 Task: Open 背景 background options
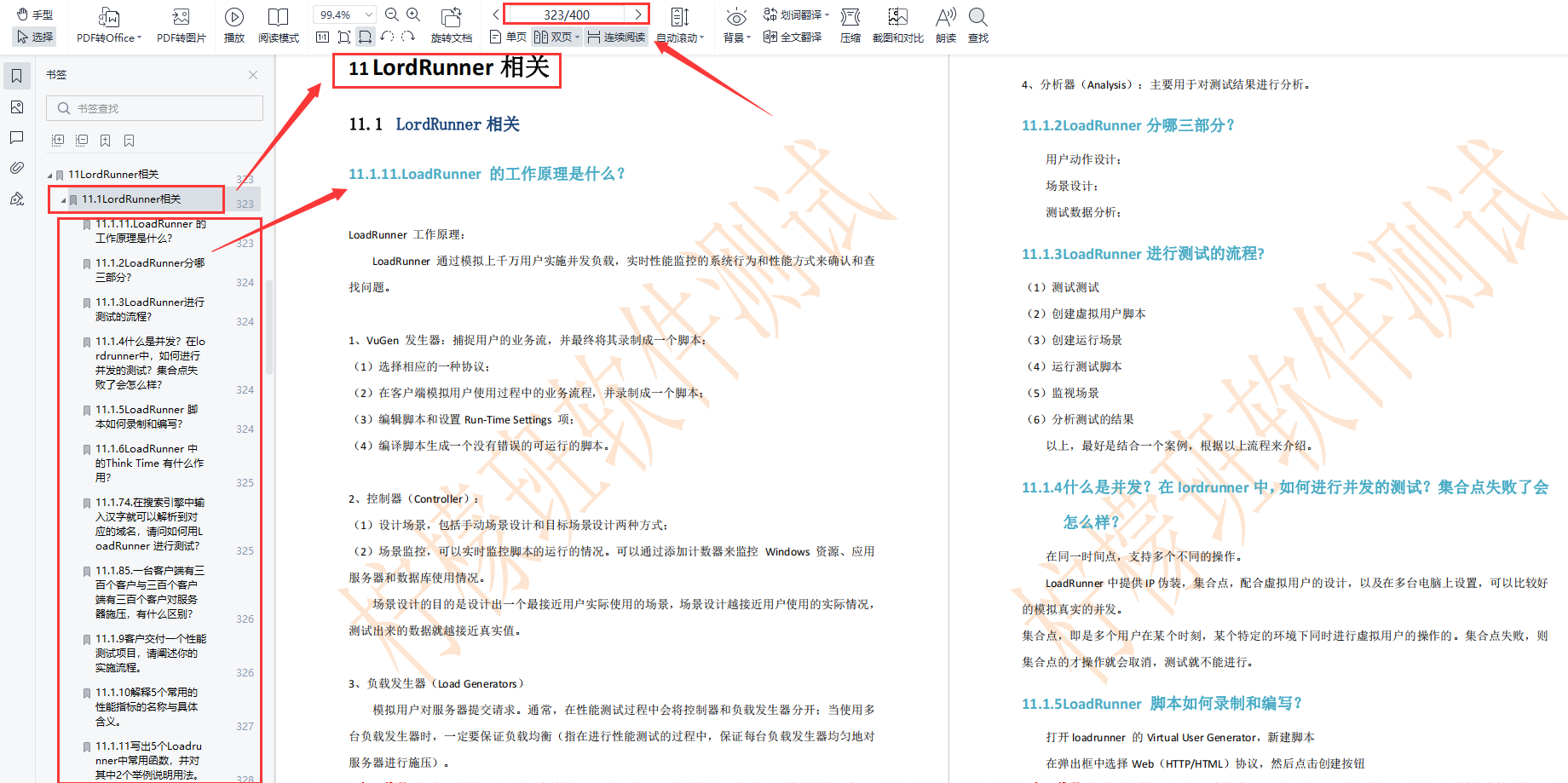[x=736, y=26]
